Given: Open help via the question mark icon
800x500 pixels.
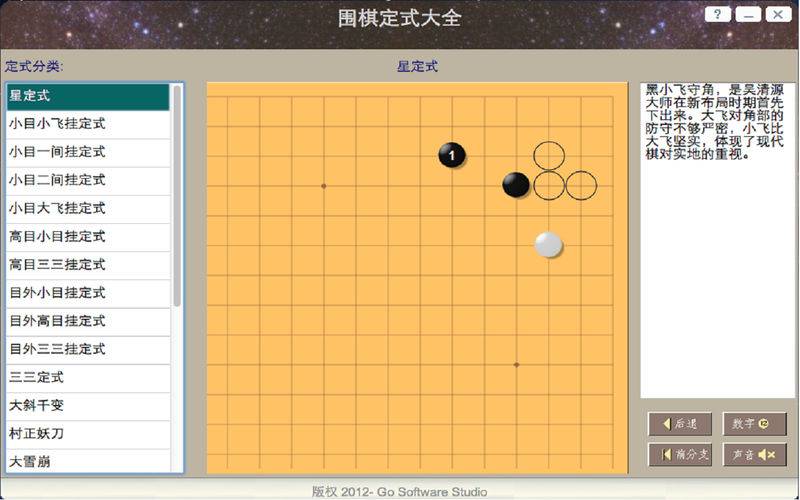Looking at the screenshot, I should click(x=717, y=14).
